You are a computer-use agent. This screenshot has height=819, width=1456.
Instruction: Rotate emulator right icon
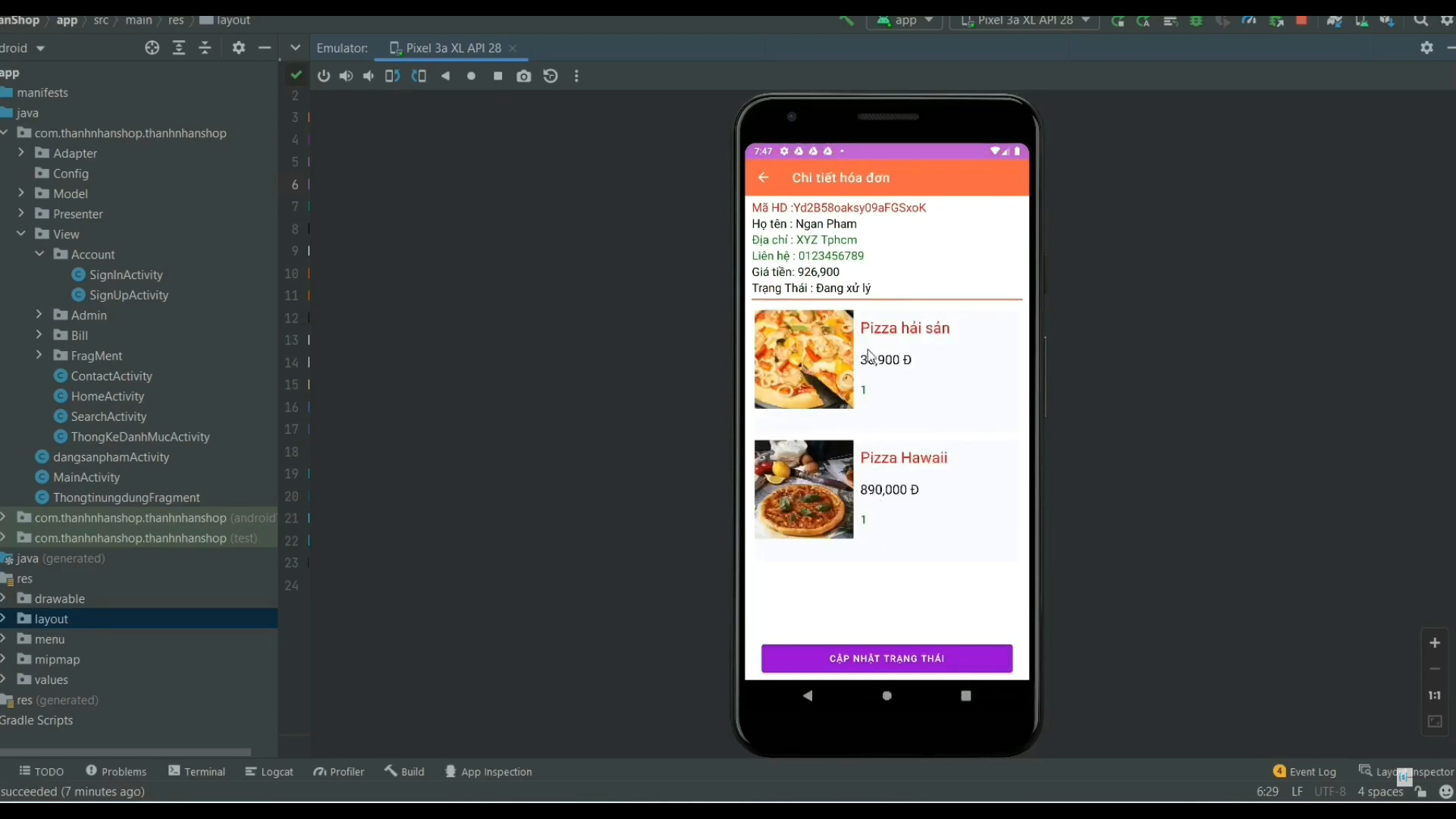pyautogui.click(x=419, y=76)
